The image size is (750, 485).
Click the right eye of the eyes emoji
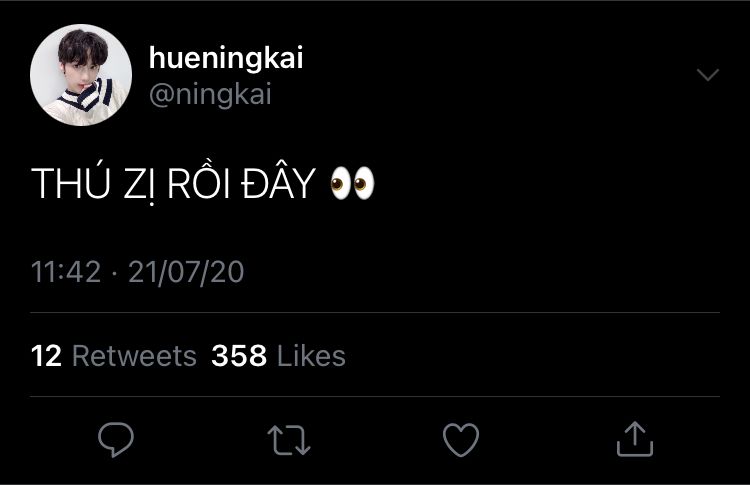364,184
